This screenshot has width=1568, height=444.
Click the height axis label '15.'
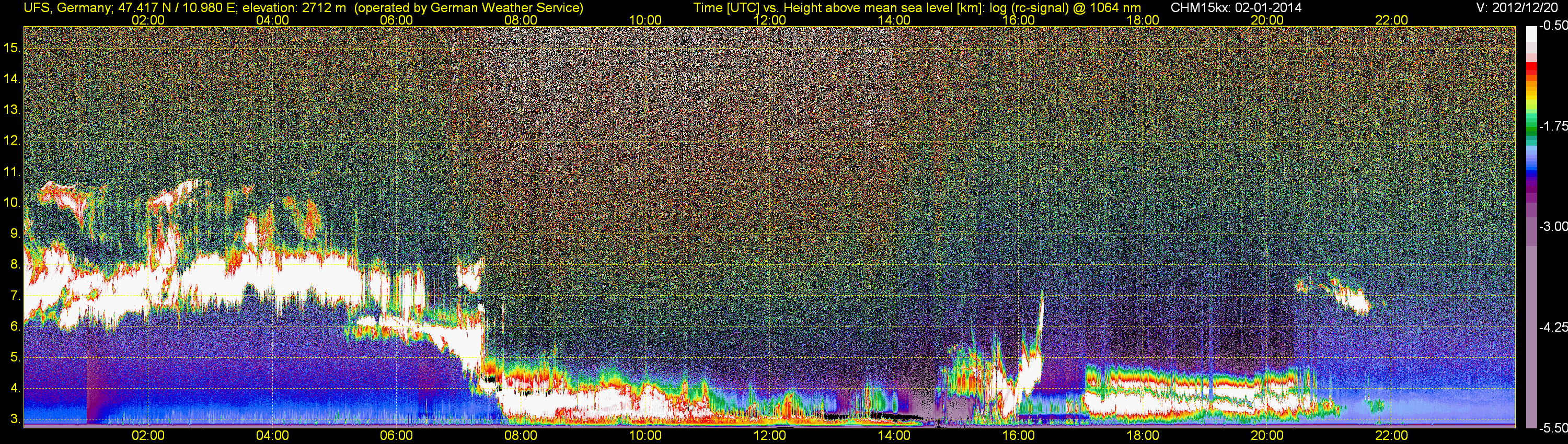[13, 48]
